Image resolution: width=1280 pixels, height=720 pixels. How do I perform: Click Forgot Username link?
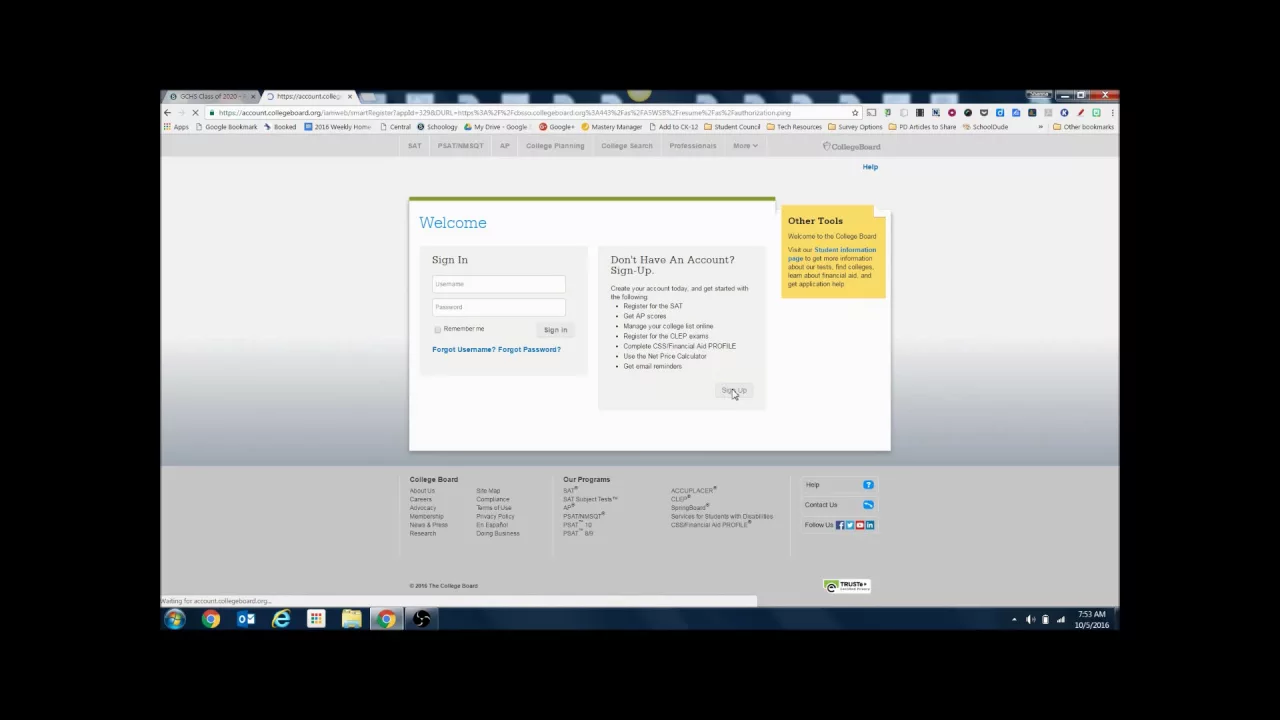coord(463,350)
